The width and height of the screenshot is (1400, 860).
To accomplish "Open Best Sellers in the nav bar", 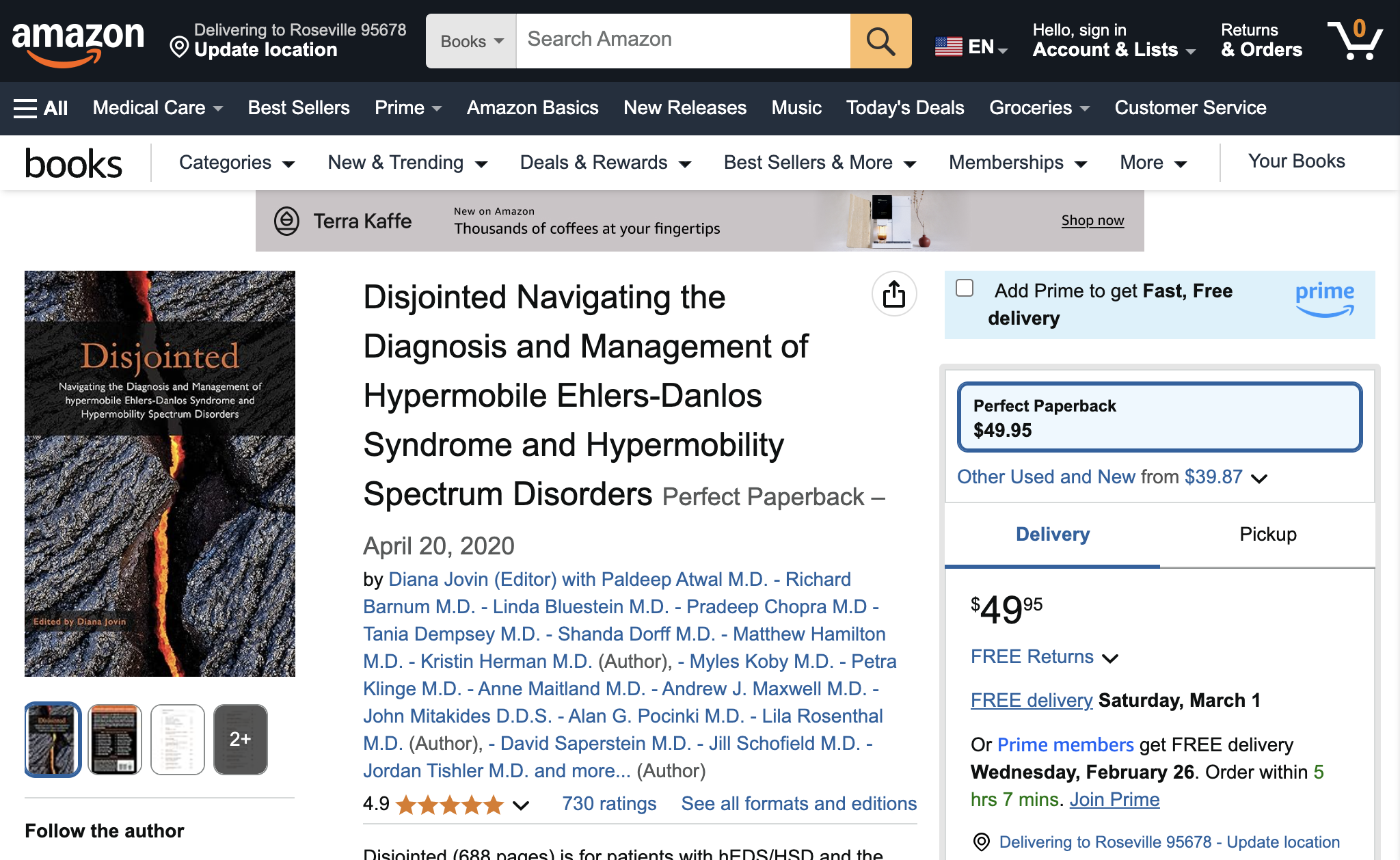I will pyautogui.click(x=299, y=108).
